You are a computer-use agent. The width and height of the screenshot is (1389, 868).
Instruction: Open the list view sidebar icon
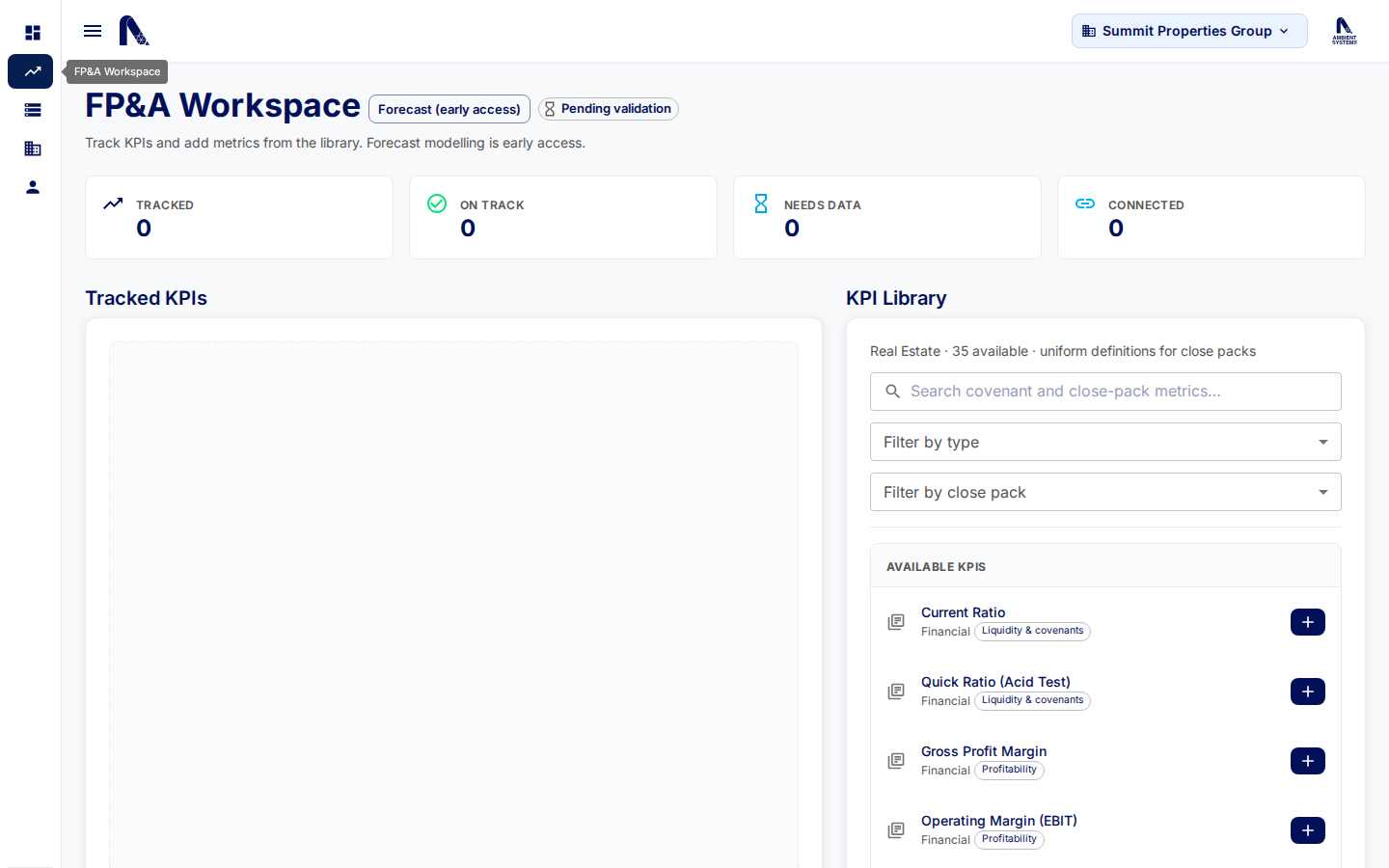click(33, 110)
